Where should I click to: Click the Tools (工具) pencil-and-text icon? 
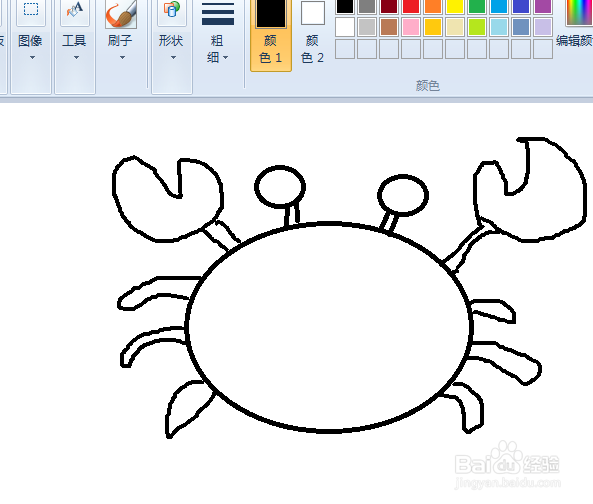coord(75,11)
